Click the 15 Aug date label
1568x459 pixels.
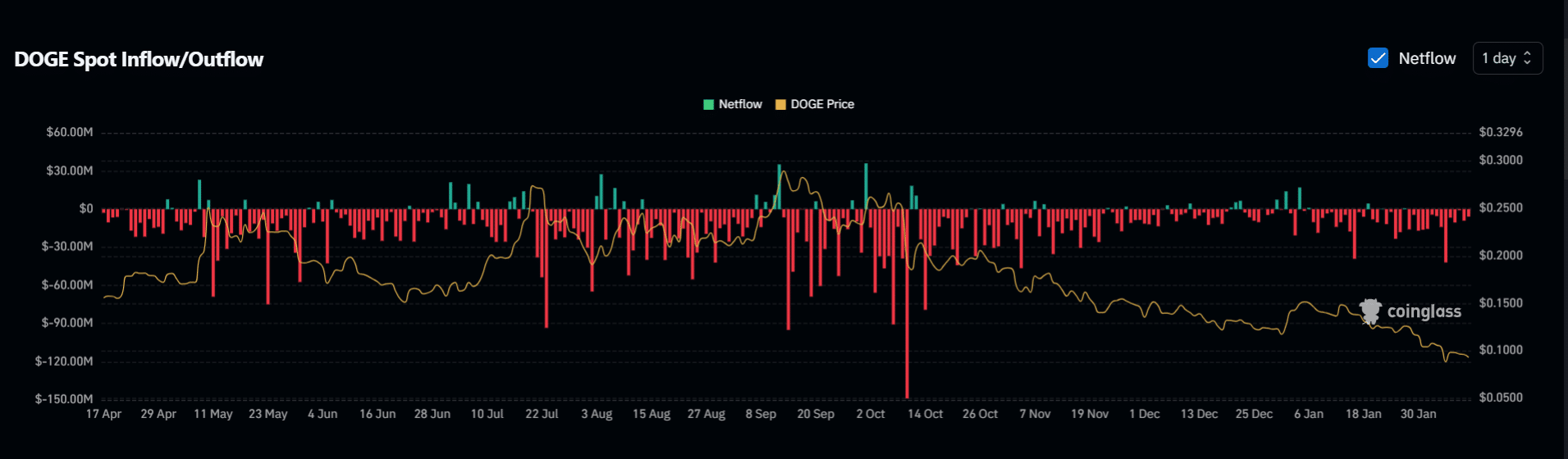tap(651, 414)
